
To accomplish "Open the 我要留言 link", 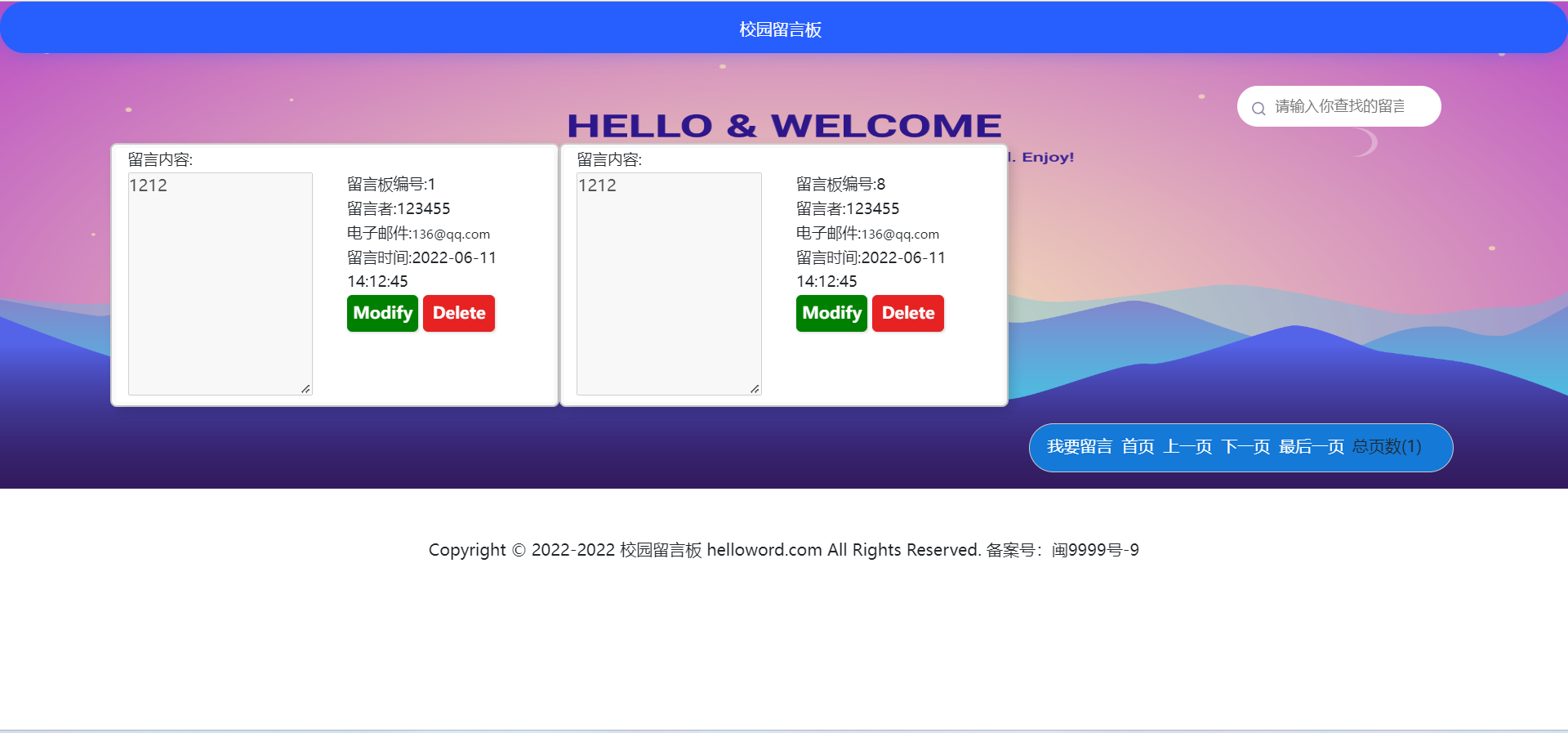I will 1080,447.
